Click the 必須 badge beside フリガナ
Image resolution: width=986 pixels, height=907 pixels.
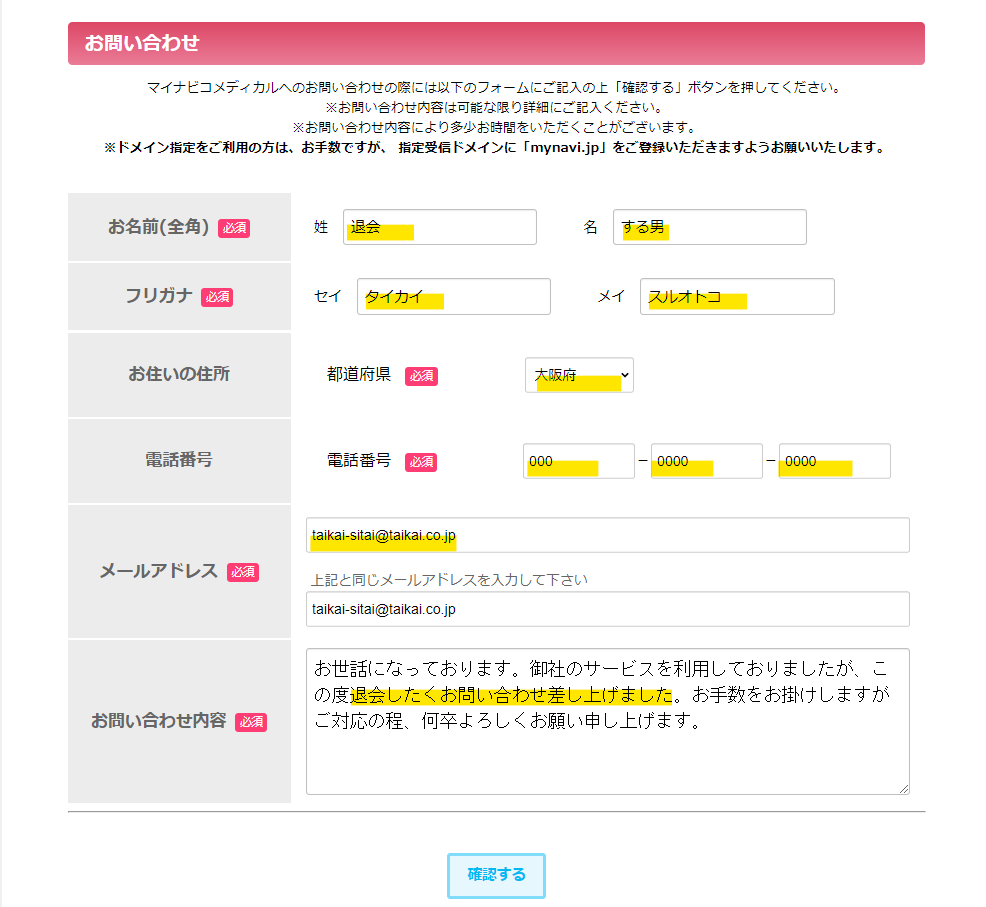[x=217, y=297]
